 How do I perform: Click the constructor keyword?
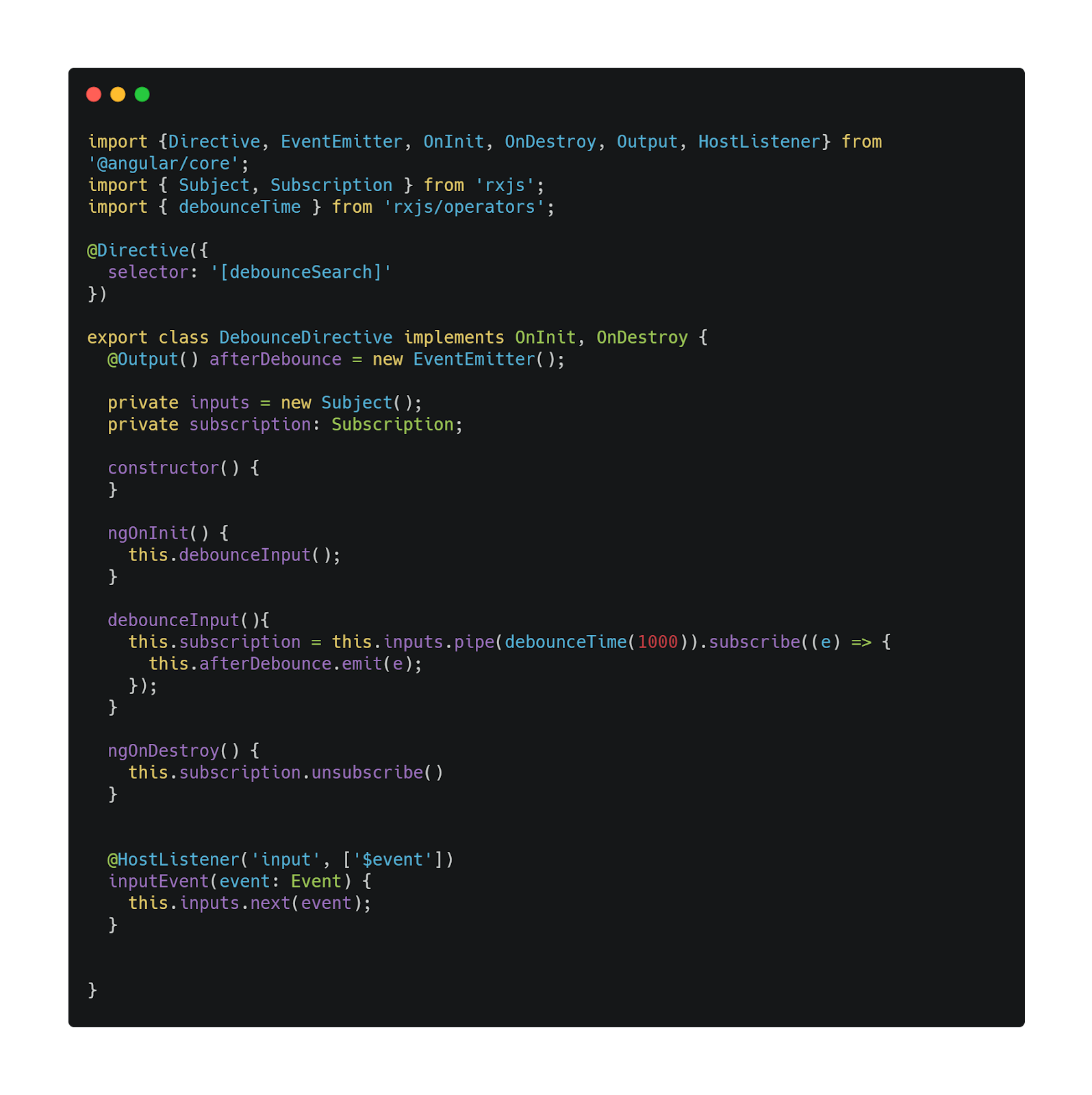163,468
